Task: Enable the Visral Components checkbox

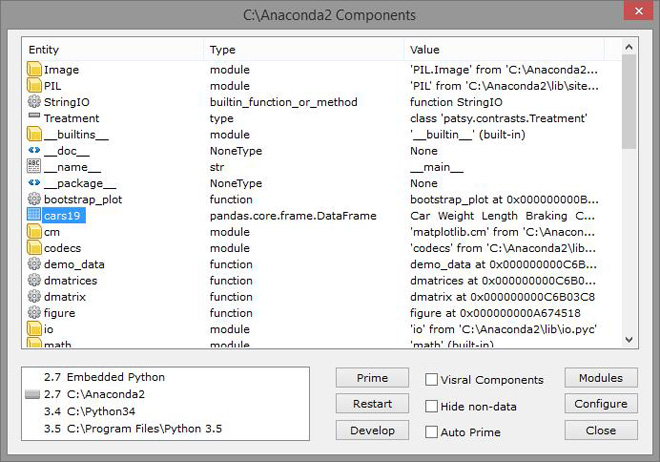Action: (432, 380)
